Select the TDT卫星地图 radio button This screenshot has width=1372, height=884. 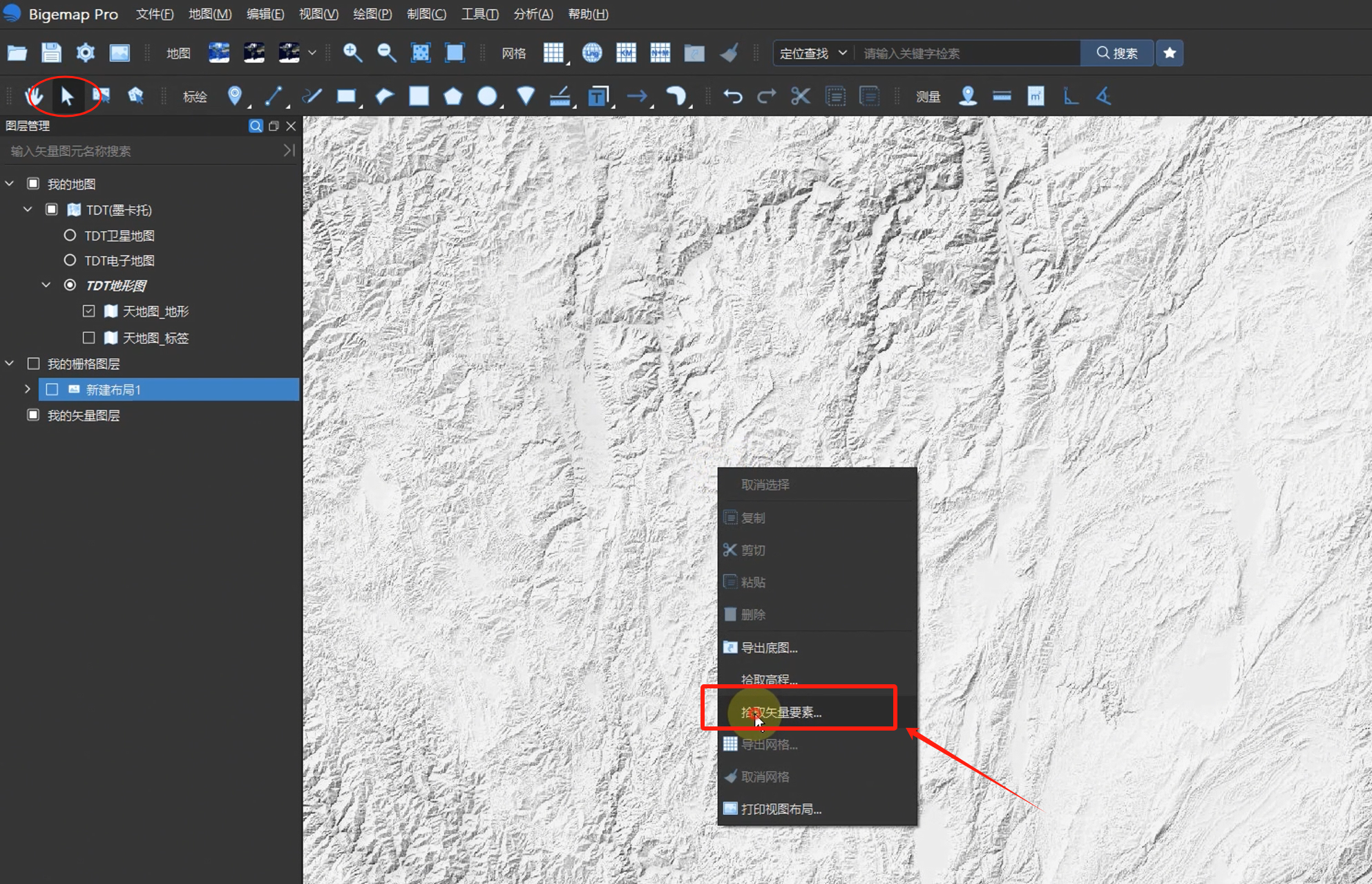coord(70,235)
